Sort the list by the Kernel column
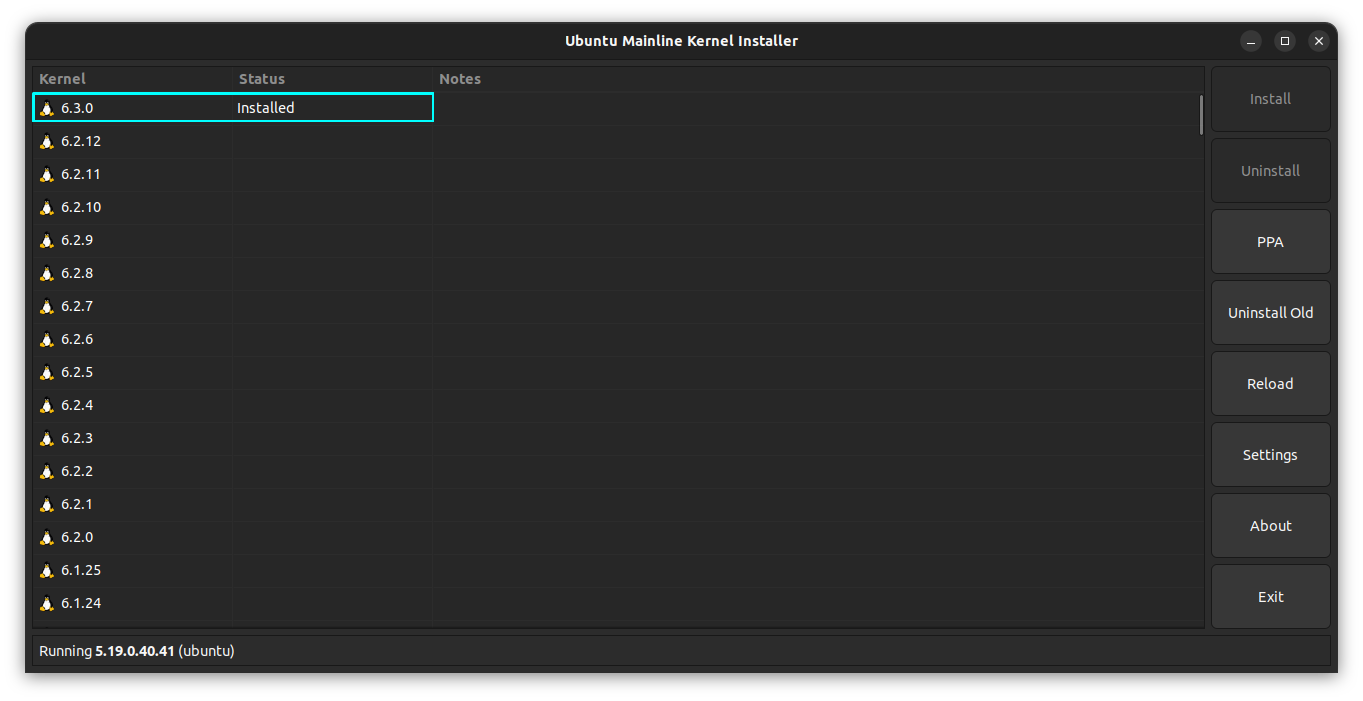Image resolution: width=1363 pixels, height=701 pixels. 62,78
